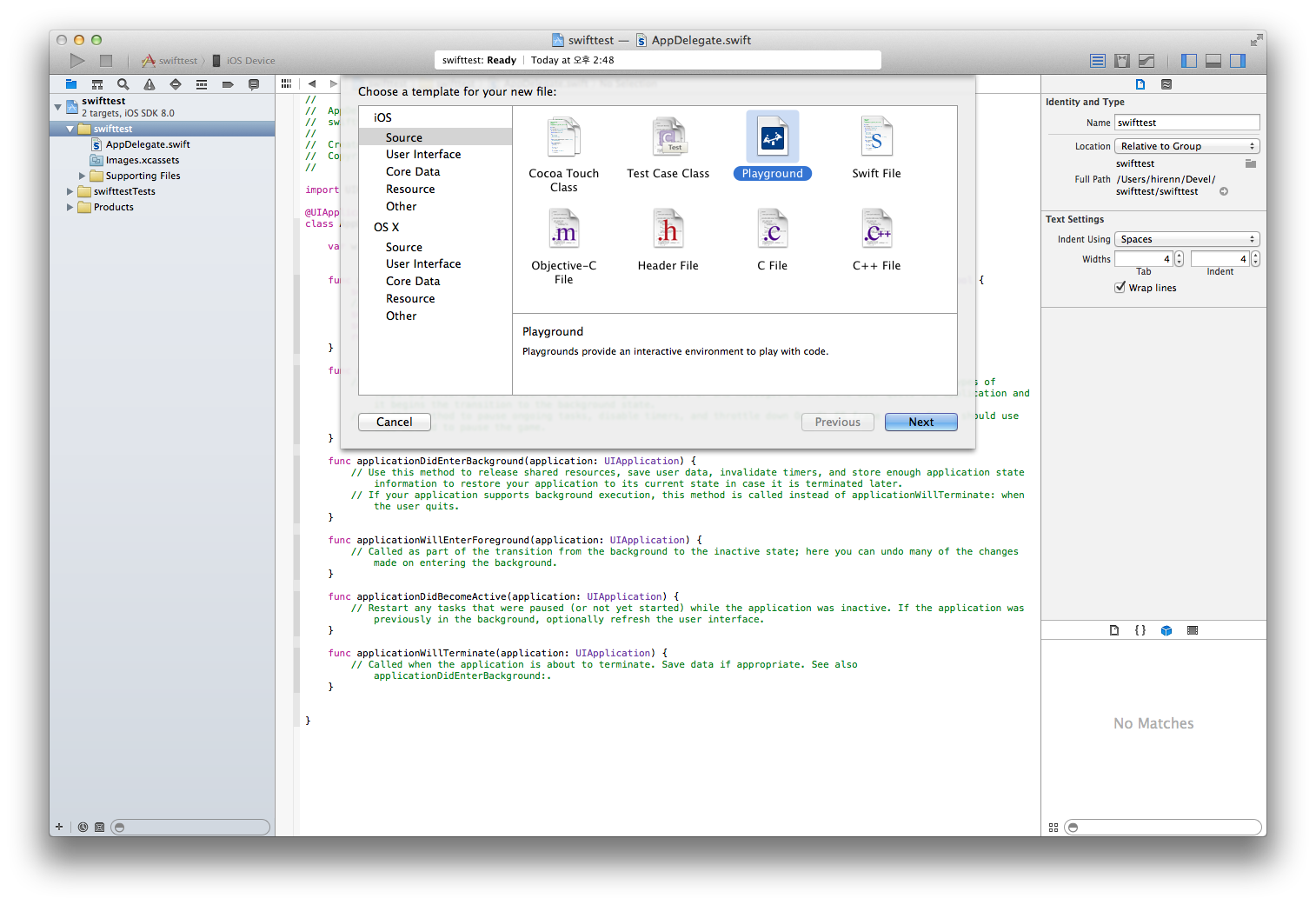
Task: Toggle the debug area visibility
Action: click(x=1213, y=61)
